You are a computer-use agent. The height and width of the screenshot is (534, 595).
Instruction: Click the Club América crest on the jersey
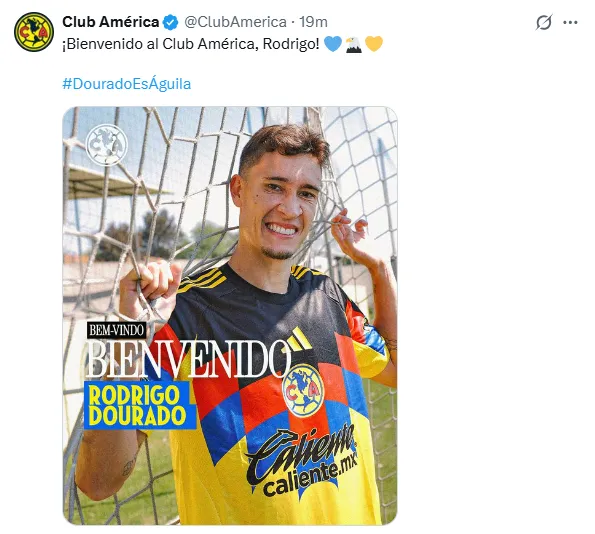click(x=303, y=391)
